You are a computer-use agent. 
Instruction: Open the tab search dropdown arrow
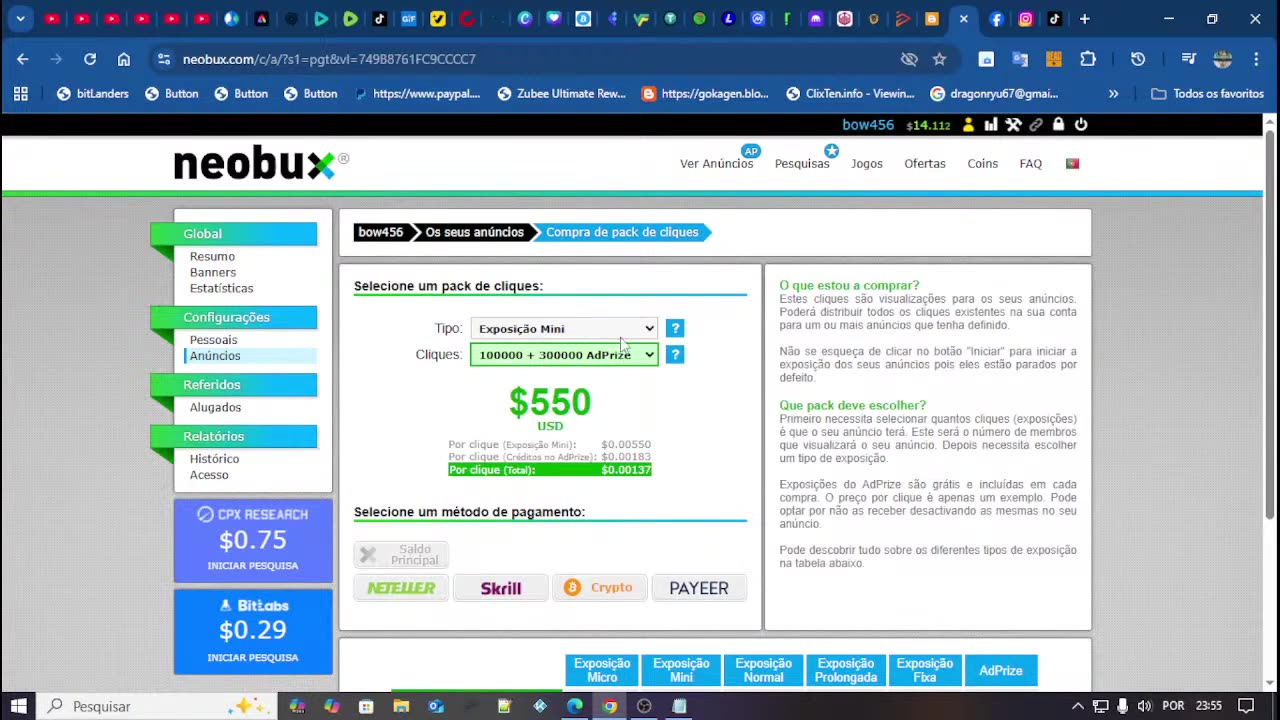pos(20,19)
